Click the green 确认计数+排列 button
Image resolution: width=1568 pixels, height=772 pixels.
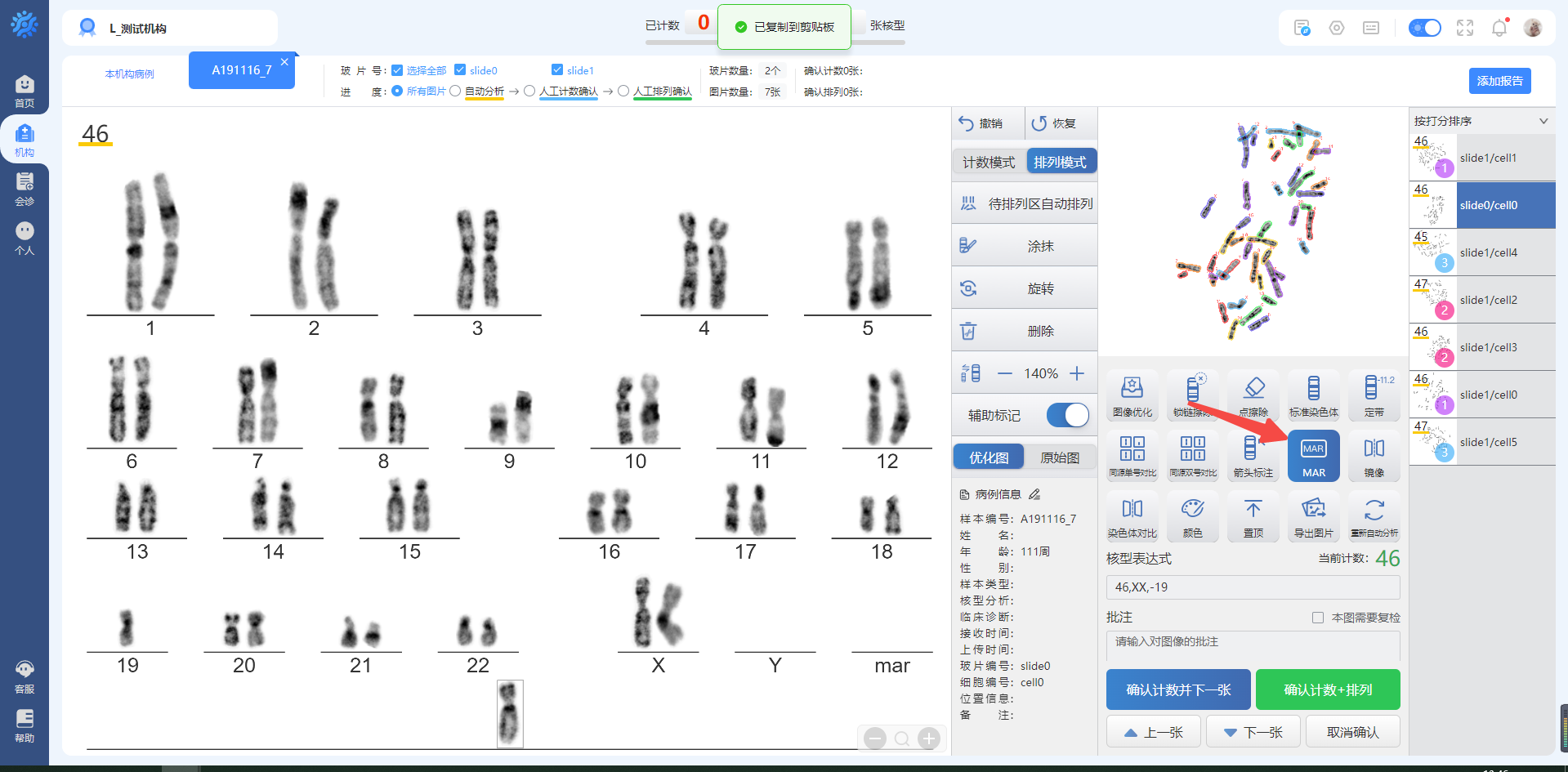(1327, 689)
